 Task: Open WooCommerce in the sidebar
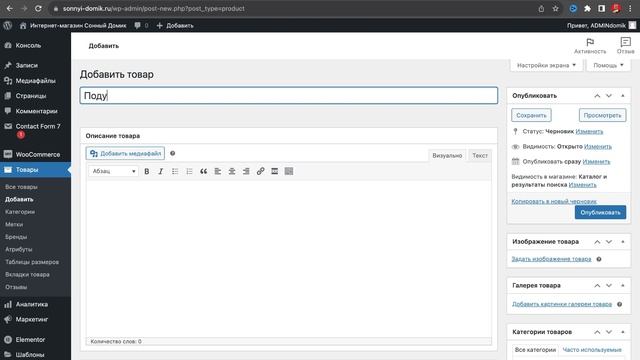[x=35, y=154]
